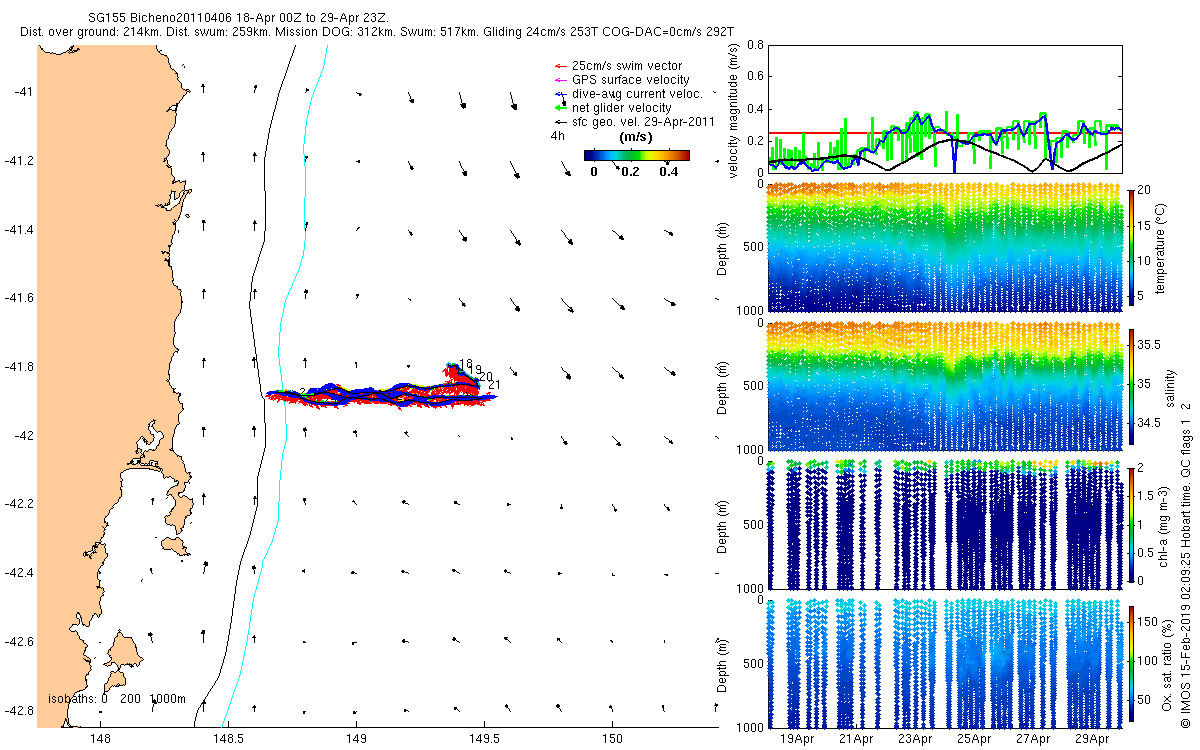This screenshot has height=750, width=1200.
Task: Click the '4h' label under the legend
Action: [557, 134]
